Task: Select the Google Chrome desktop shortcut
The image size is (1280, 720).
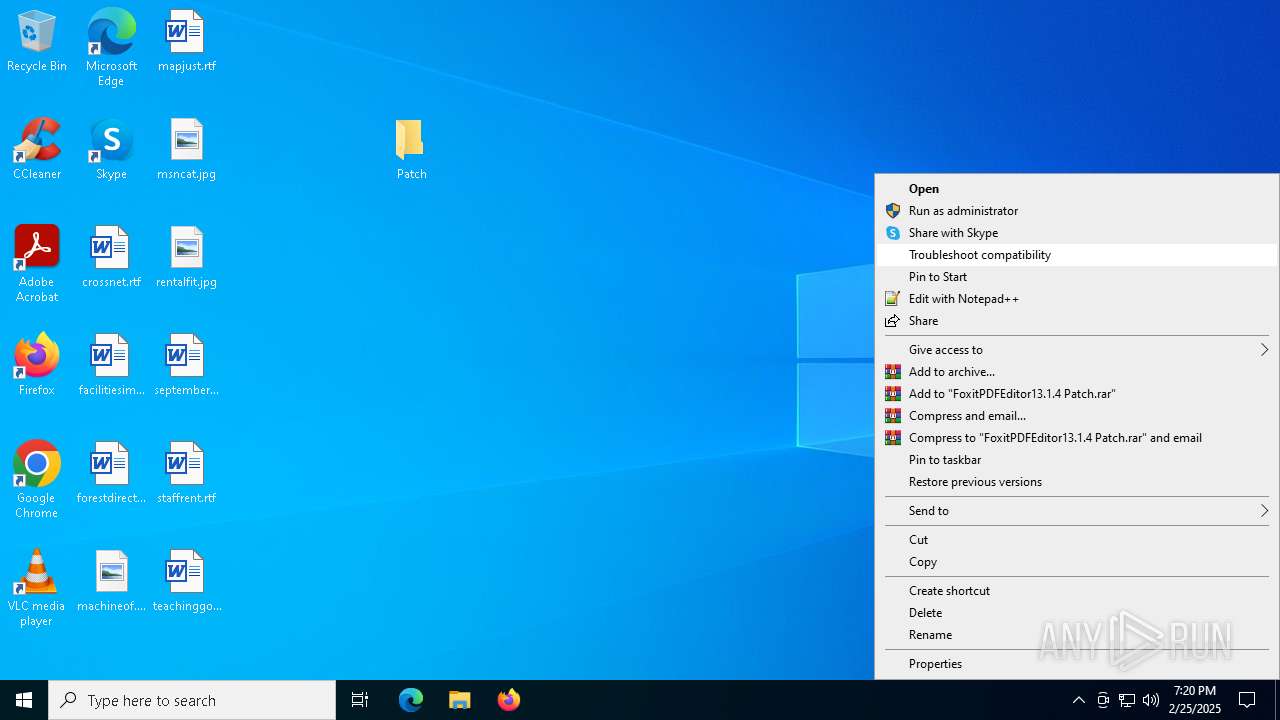Action: point(37,480)
